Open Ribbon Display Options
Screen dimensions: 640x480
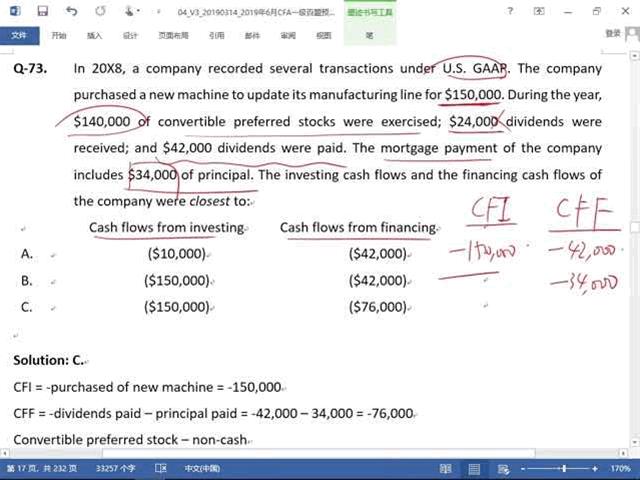(539, 11)
